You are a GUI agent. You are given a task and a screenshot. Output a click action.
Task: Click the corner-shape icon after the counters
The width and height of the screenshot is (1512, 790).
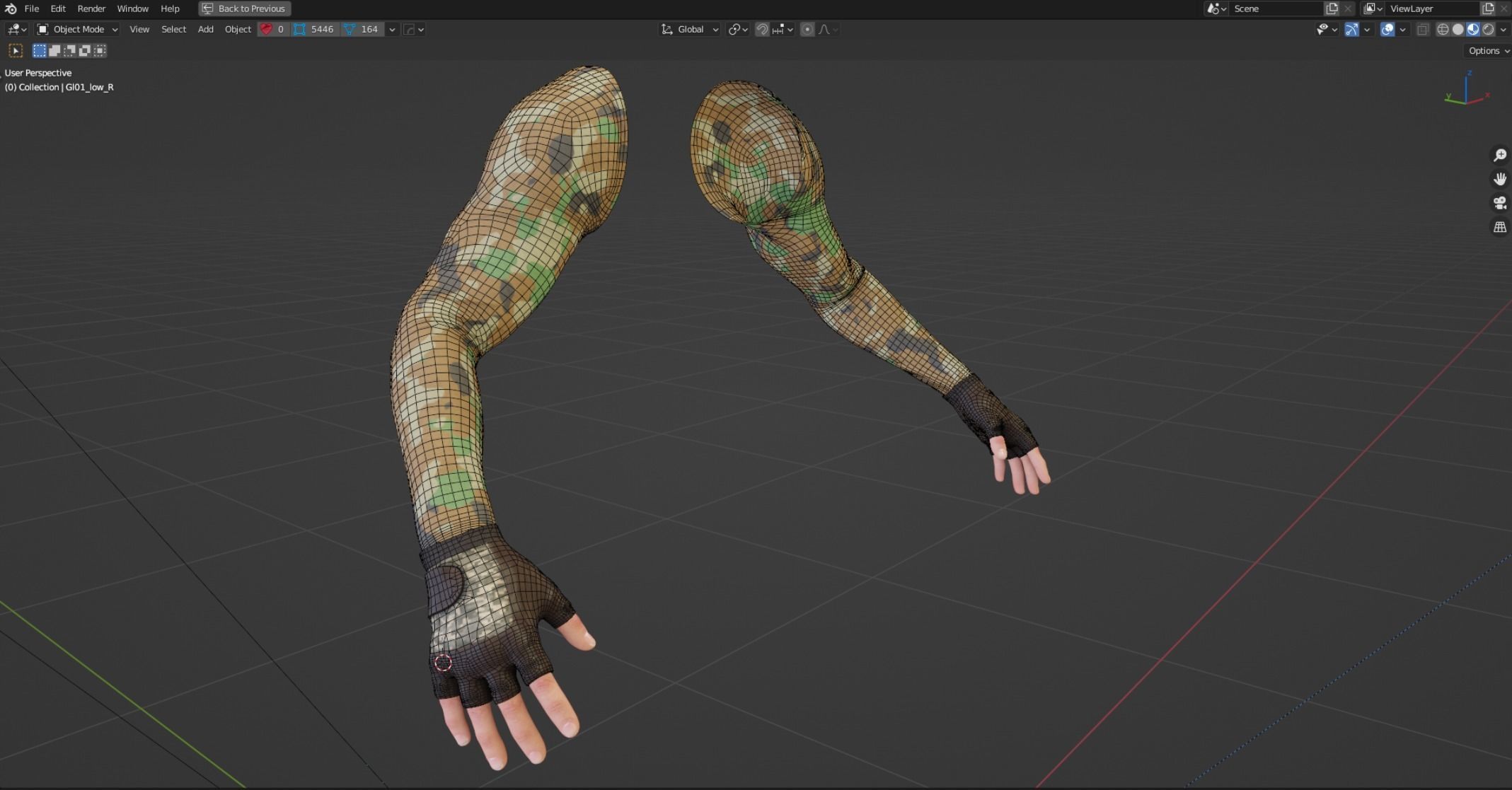409,29
